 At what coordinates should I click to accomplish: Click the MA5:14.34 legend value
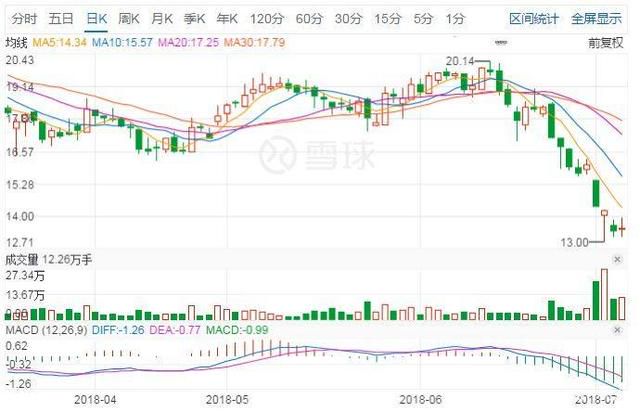pos(60,42)
